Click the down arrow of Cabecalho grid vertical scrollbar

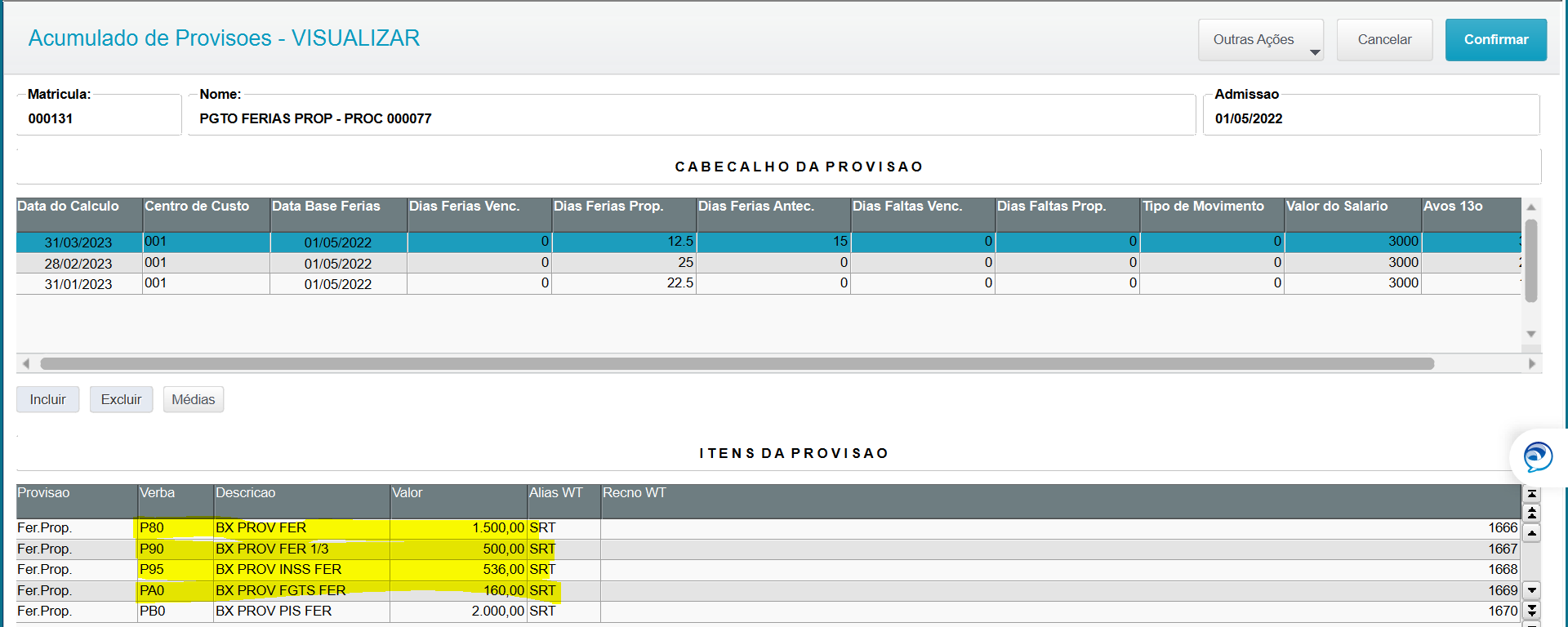coord(1531,334)
